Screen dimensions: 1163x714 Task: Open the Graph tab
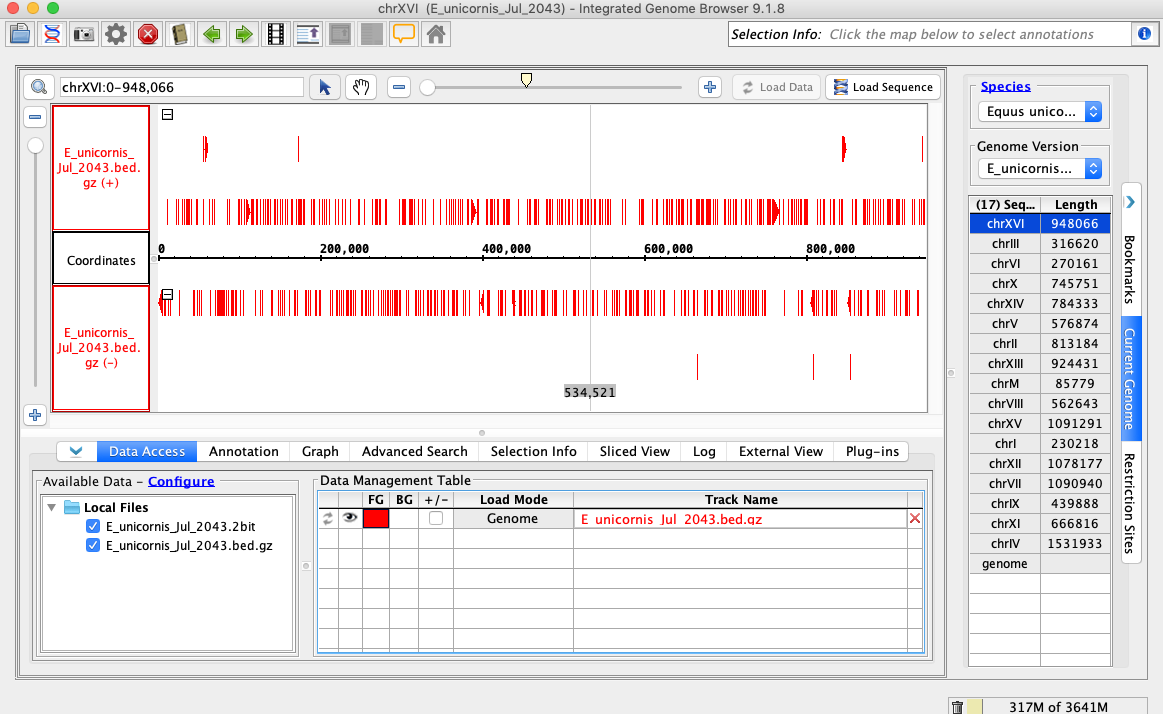point(320,451)
